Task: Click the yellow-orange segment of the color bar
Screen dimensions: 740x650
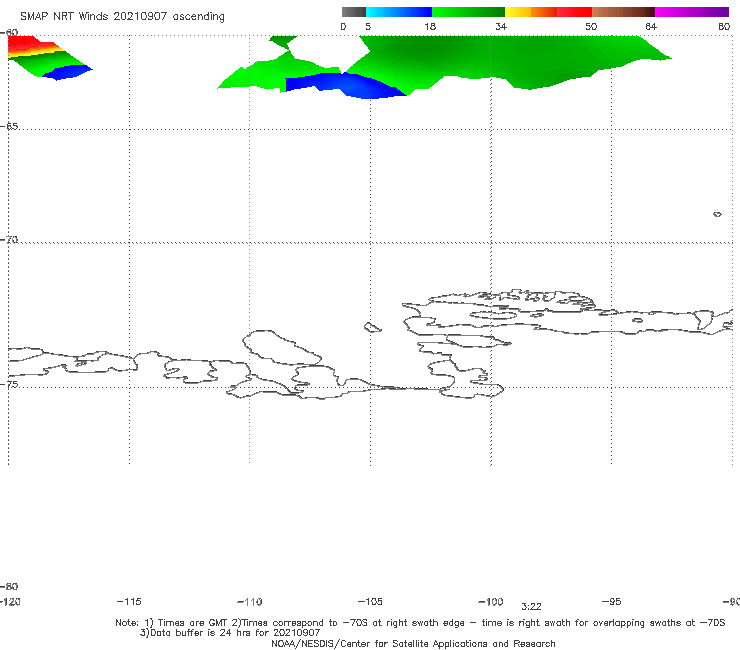Action: (531, 12)
